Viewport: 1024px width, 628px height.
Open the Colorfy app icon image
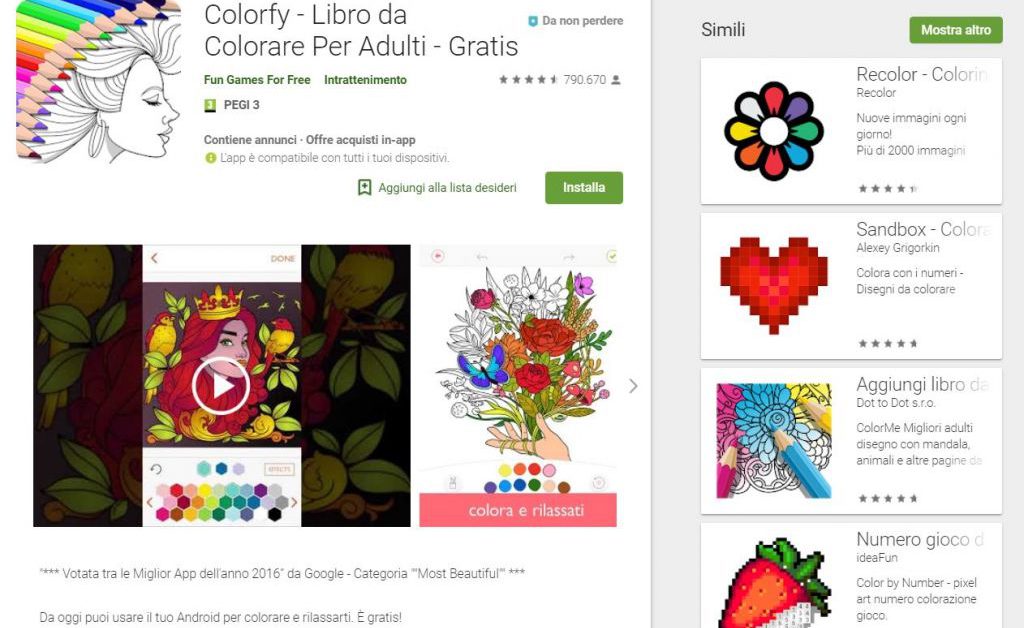coord(99,80)
